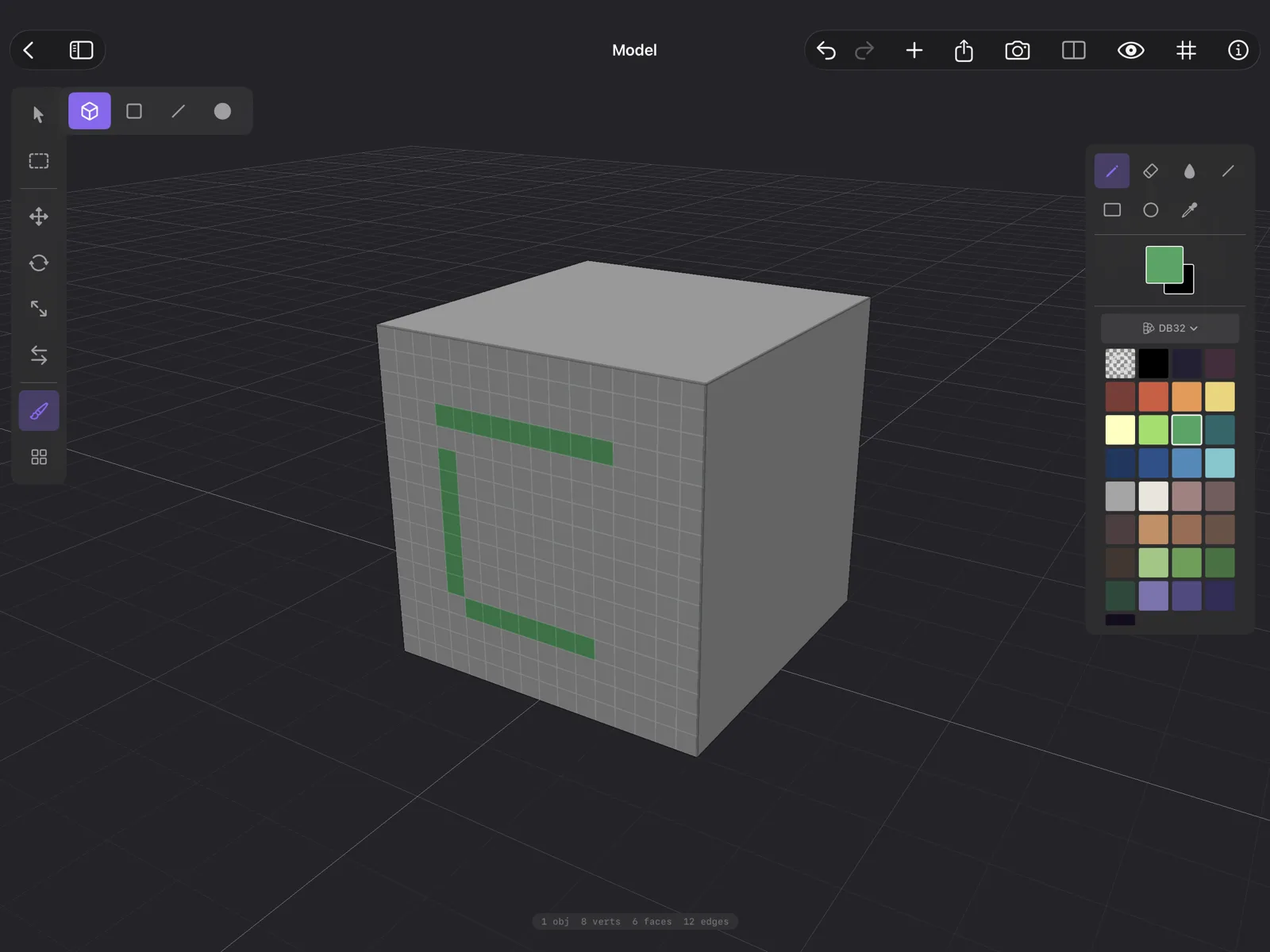Switch to vertex selection mode
The height and width of the screenshot is (952, 1270).
tap(222, 111)
